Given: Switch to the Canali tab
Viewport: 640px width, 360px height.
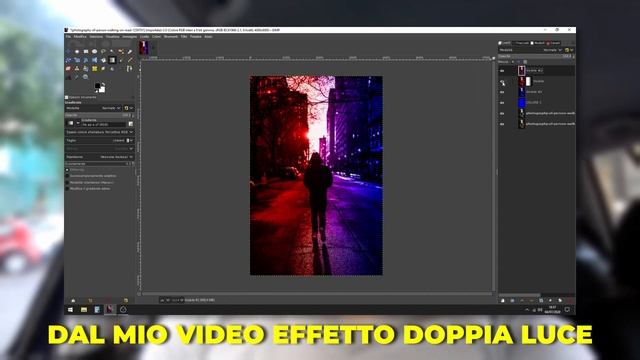Looking at the screenshot, I should click(x=553, y=43).
